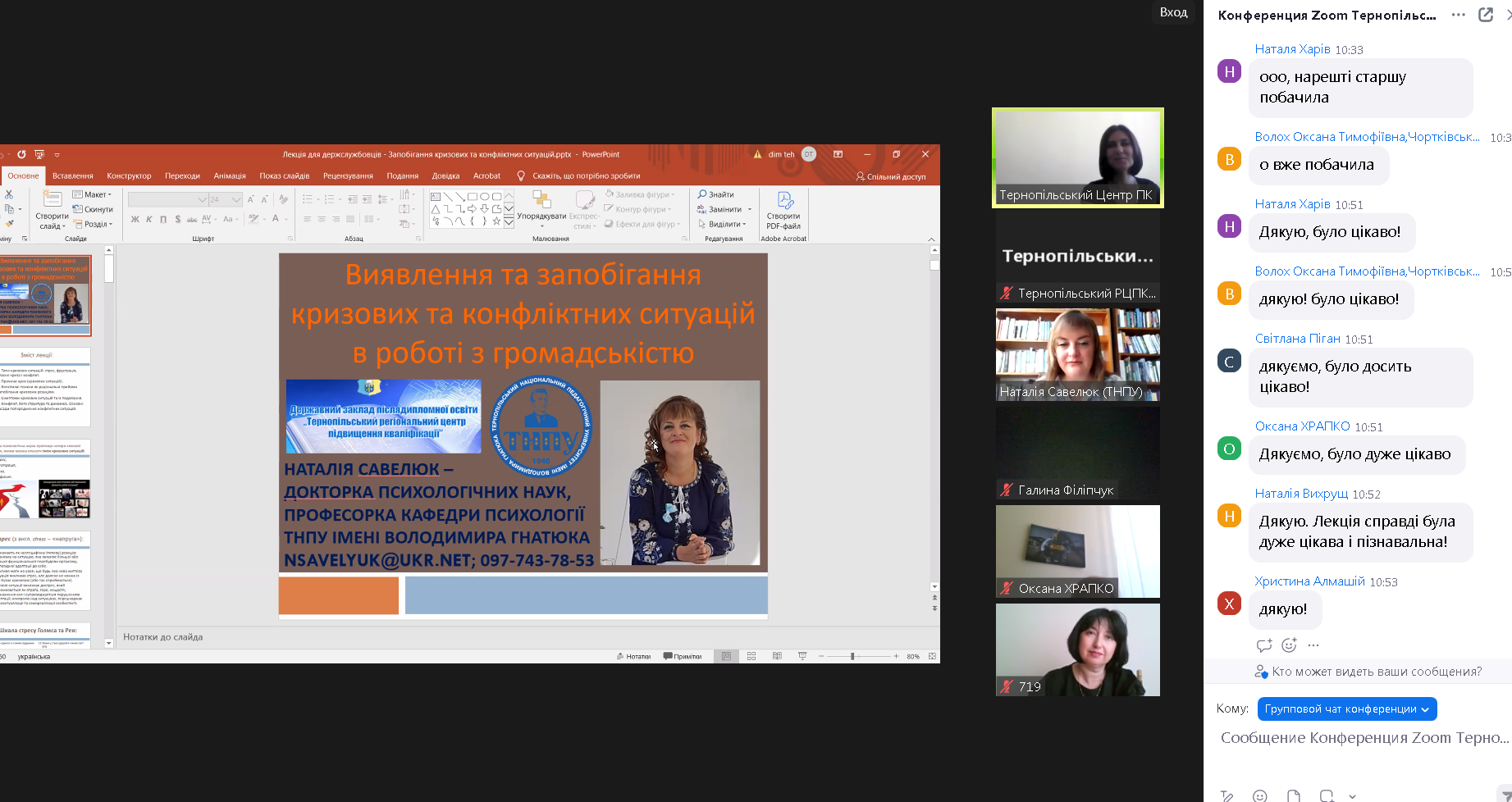Toggle italic К formatting
The height and width of the screenshot is (802, 1512).
pyautogui.click(x=149, y=219)
